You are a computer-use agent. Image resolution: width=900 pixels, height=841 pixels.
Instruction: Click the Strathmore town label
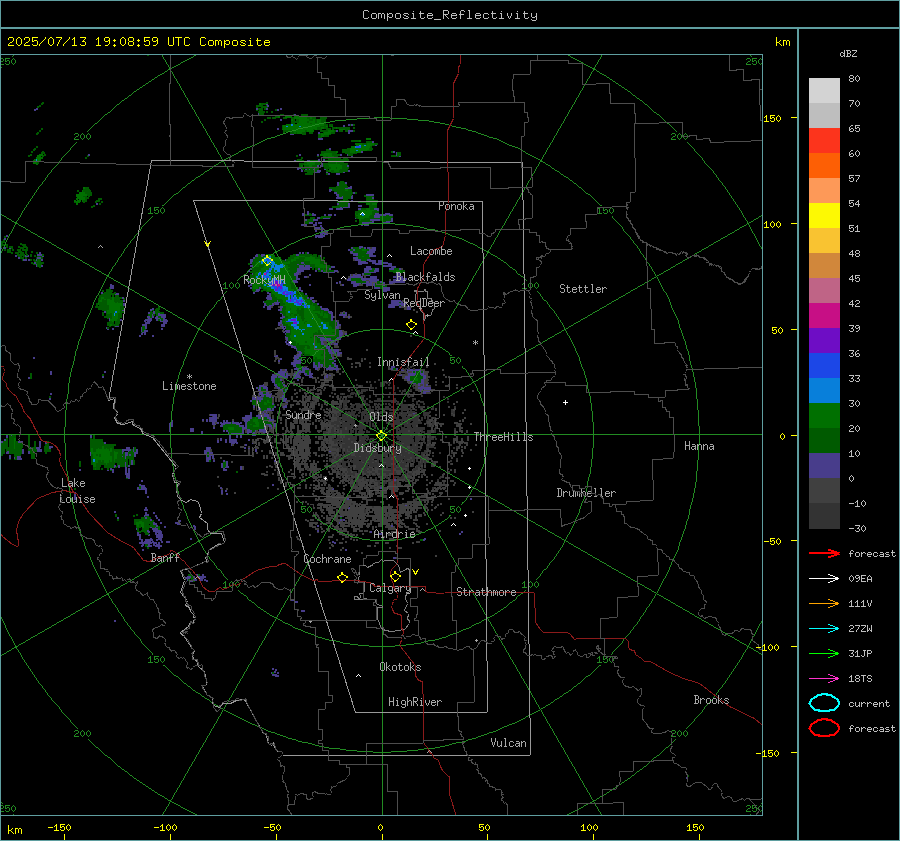486,592
